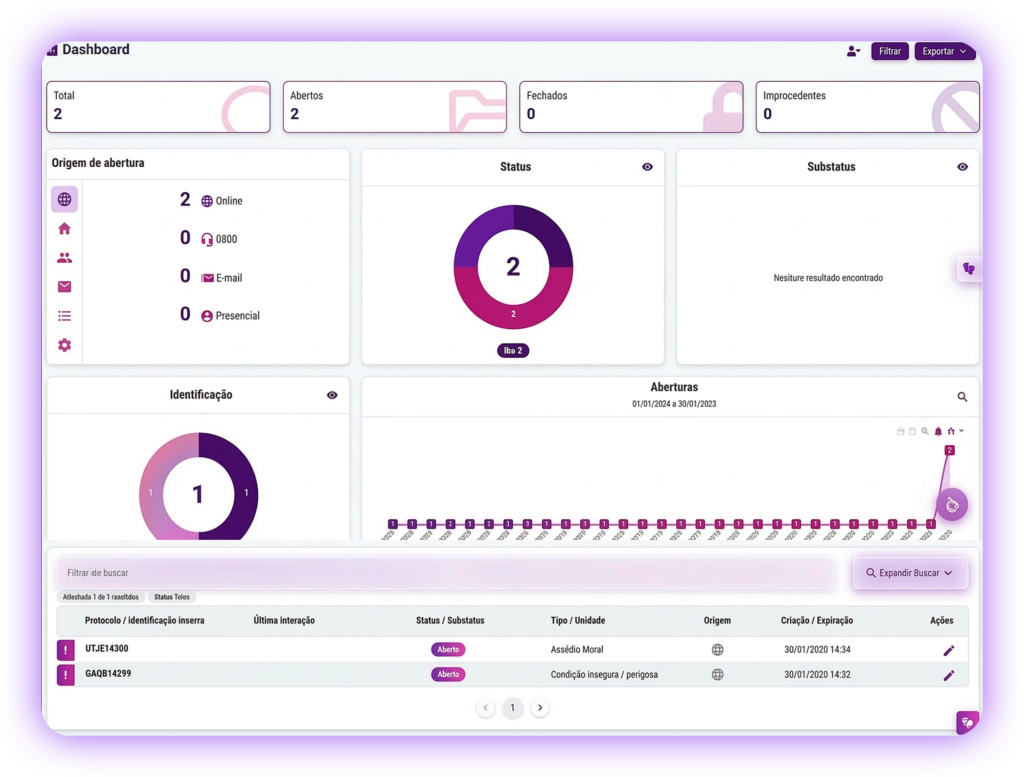The image size is (1024, 777).
Task: Select the Fechados summary card
Action: [x=630, y=107]
